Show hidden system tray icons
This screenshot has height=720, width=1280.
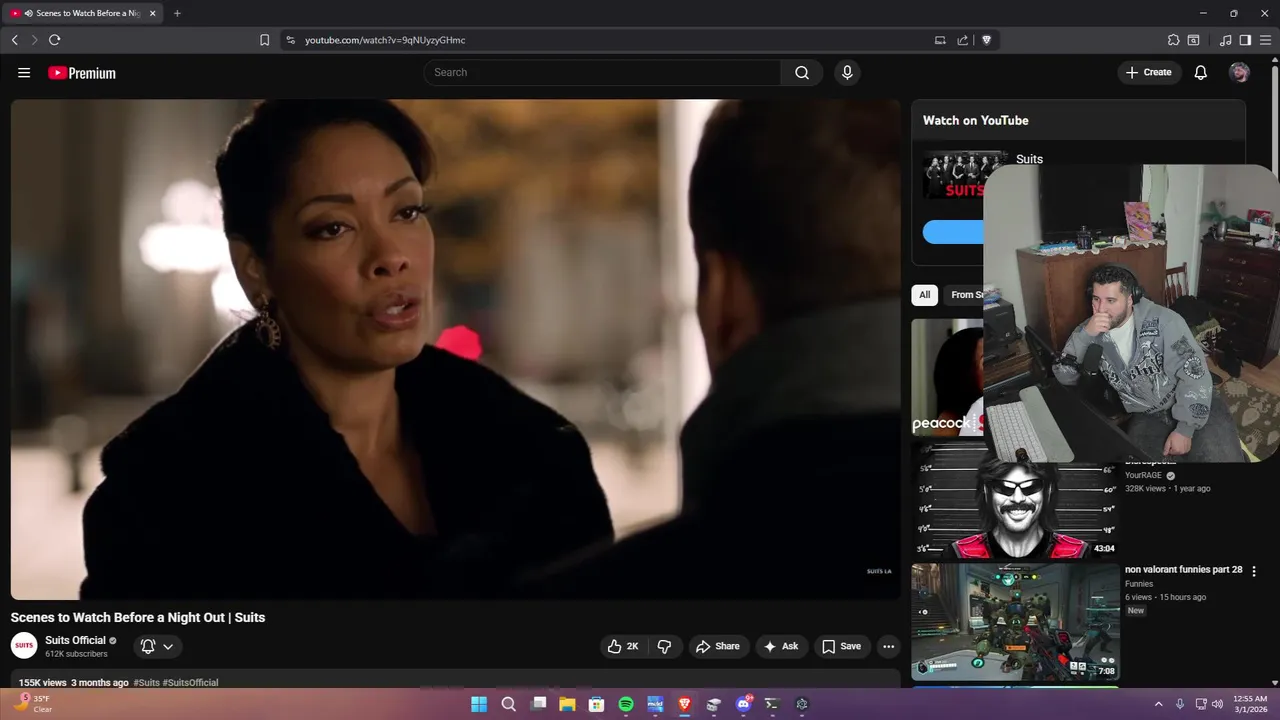pos(1159,704)
